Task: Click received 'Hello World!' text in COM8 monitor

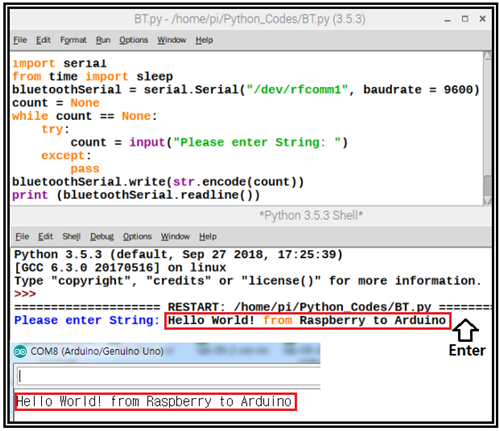Action: (x=154, y=402)
